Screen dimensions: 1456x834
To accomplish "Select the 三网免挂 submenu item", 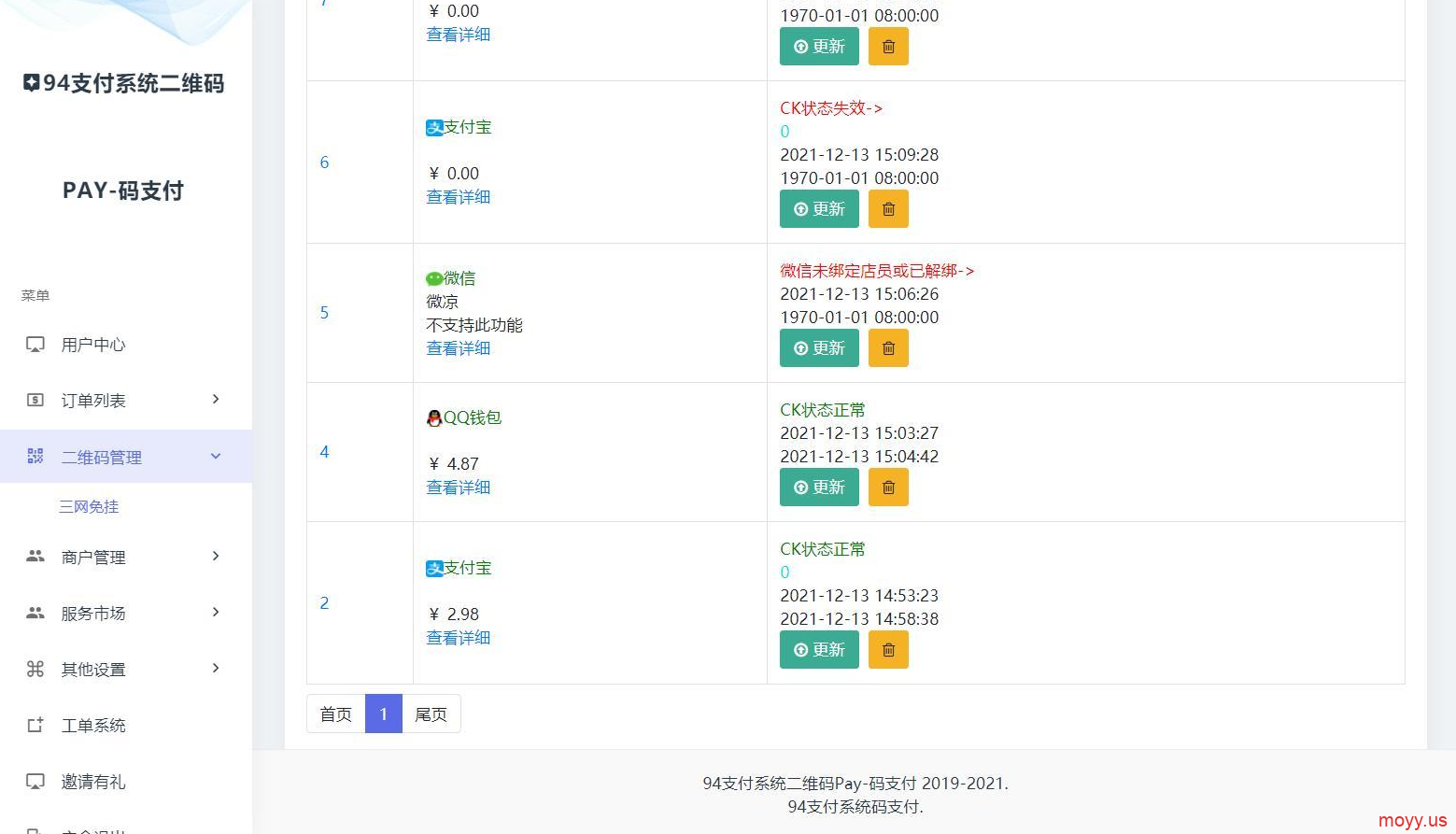I will (89, 507).
